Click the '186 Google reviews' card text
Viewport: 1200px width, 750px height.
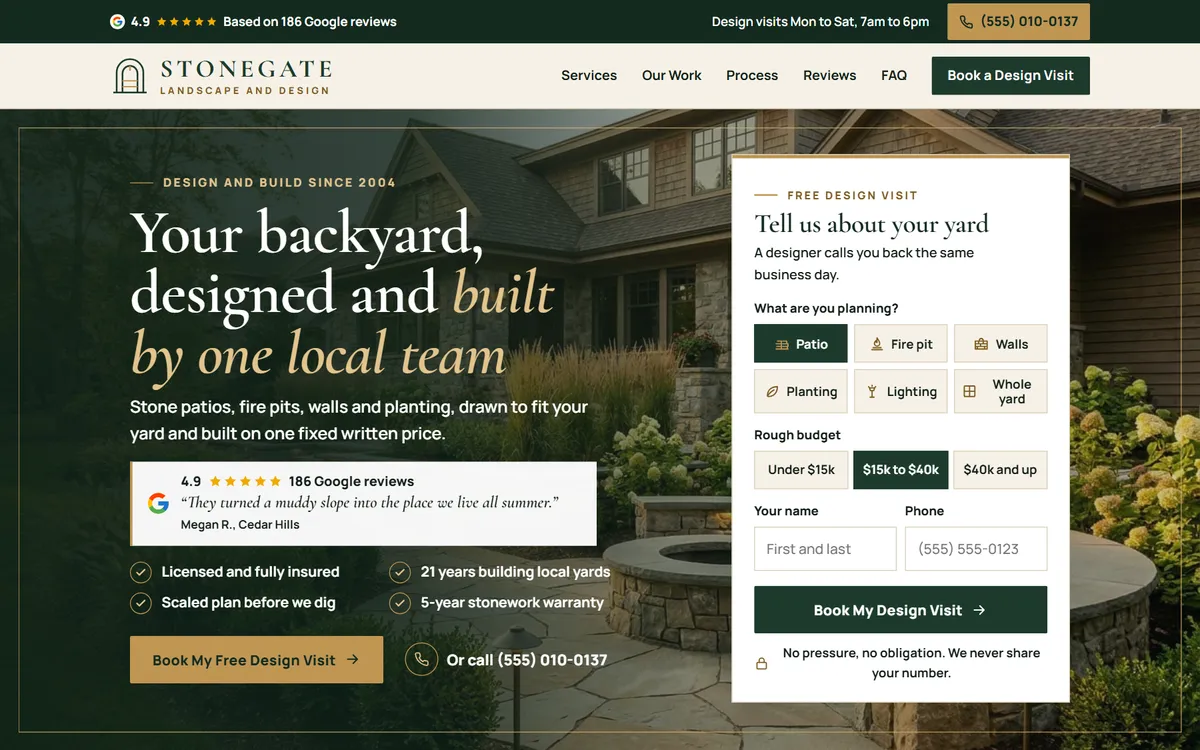pyautogui.click(x=351, y=481)
